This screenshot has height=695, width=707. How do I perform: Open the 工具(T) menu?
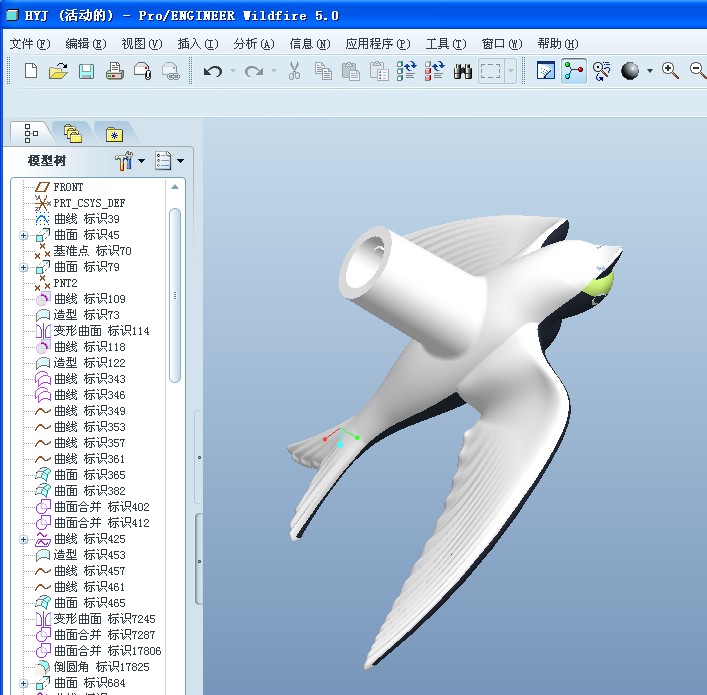pos(446,44)
